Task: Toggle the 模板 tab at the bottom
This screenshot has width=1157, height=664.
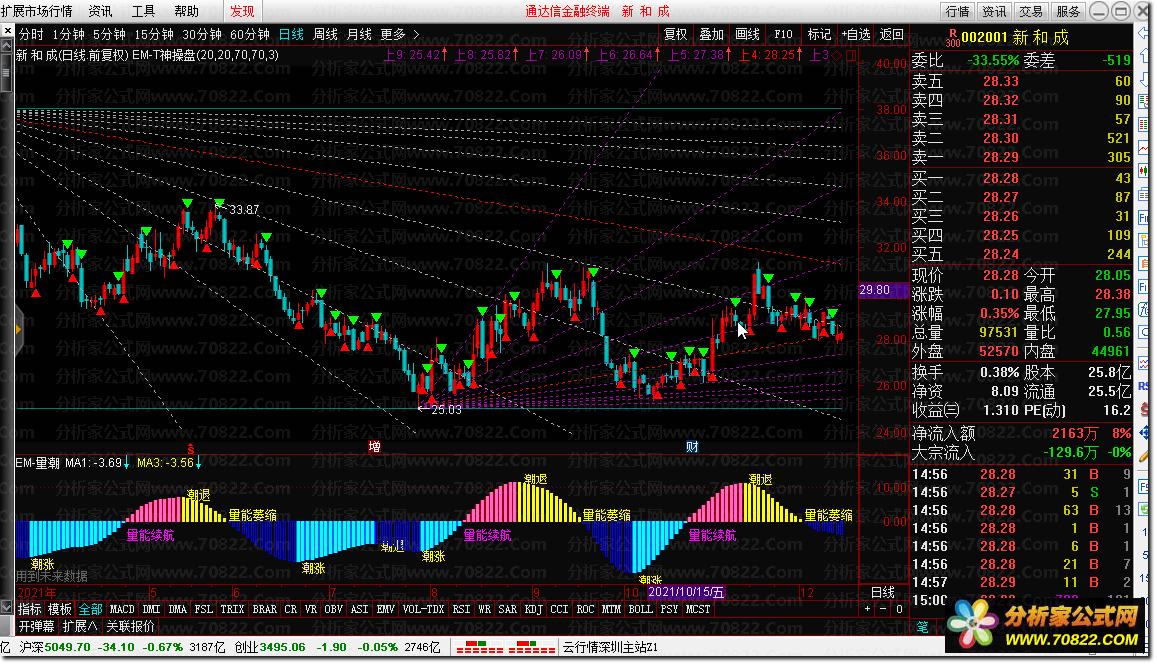Action: click(60, 609)
